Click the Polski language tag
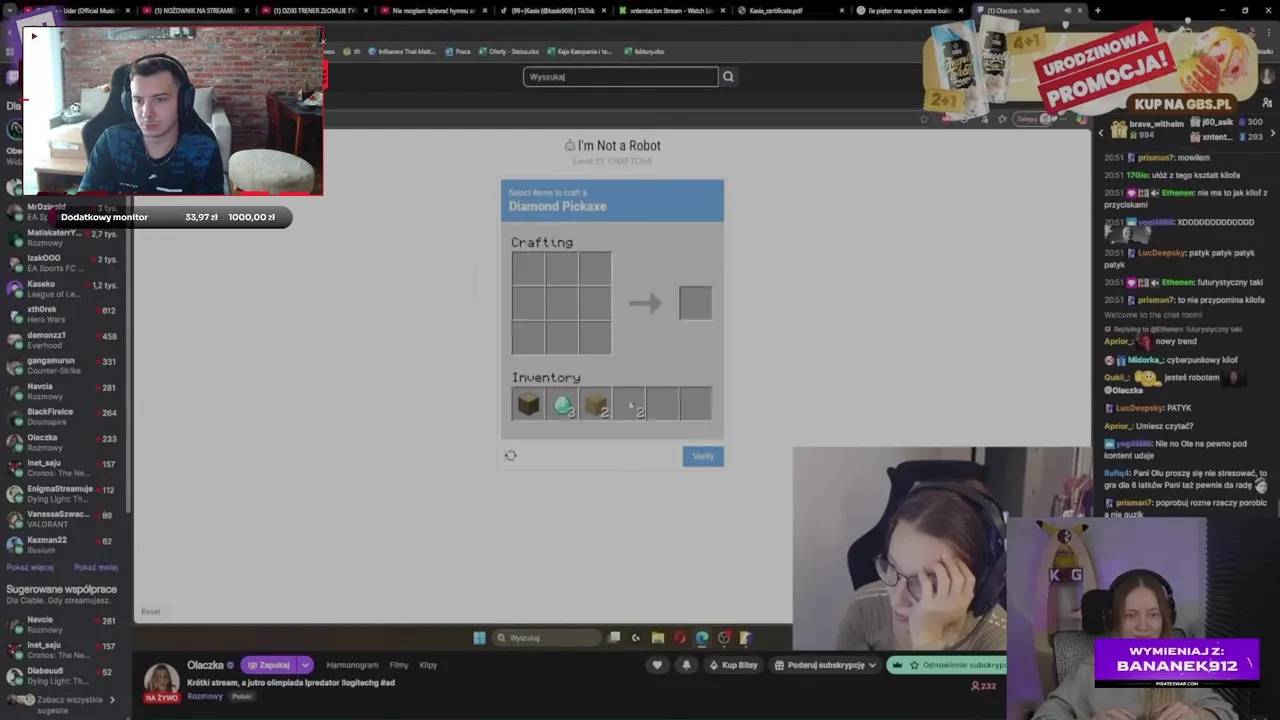This screenshot has width=1280, height=720. click(x=242, y=696)
